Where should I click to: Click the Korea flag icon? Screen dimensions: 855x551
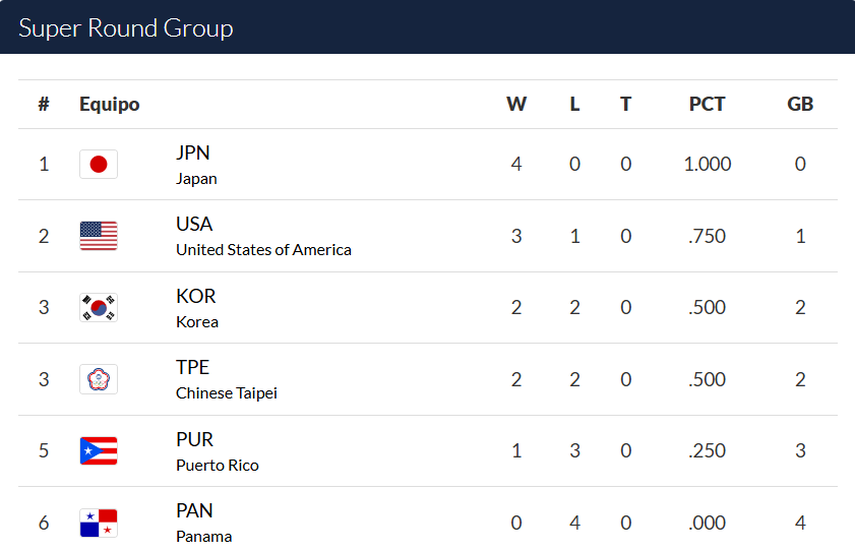[98, 307]
